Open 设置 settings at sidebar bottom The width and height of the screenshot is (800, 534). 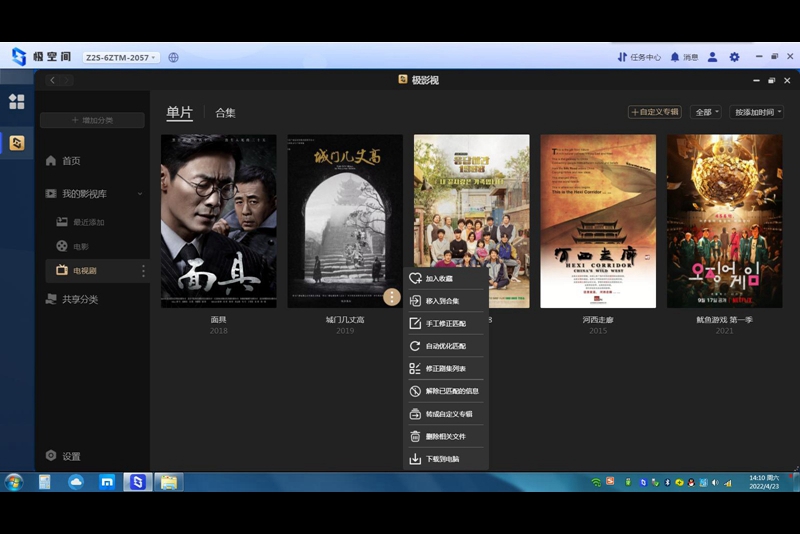[63, 456]
